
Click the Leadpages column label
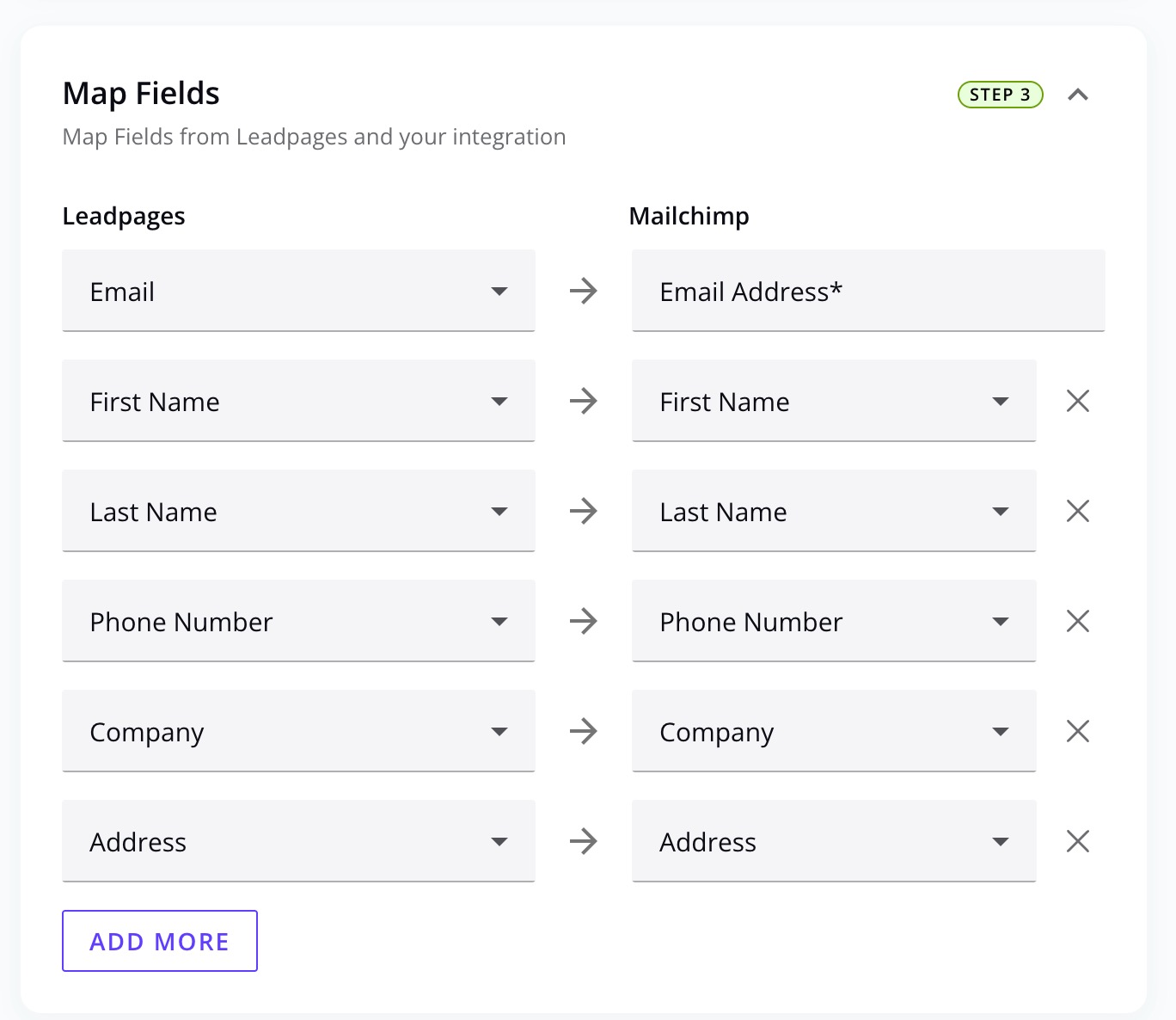(x=124, y=216)
